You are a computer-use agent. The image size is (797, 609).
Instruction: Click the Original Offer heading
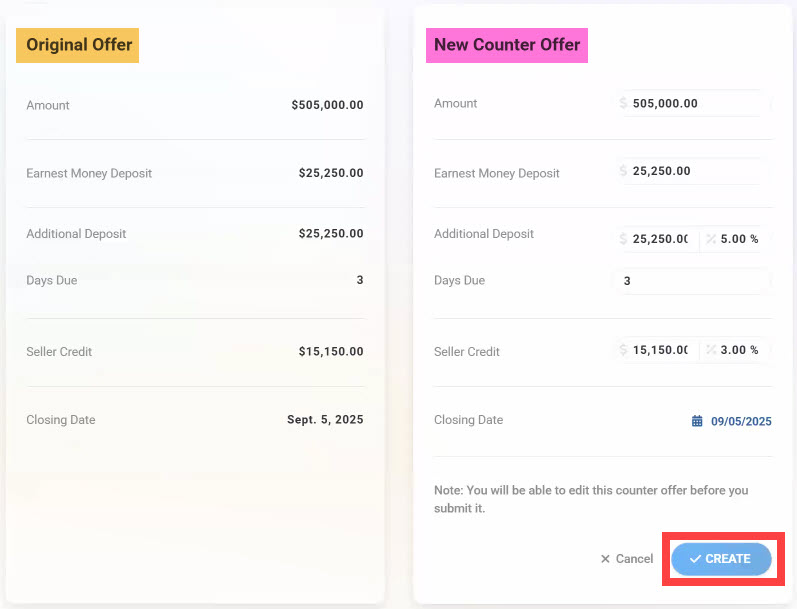click(77, 45)
